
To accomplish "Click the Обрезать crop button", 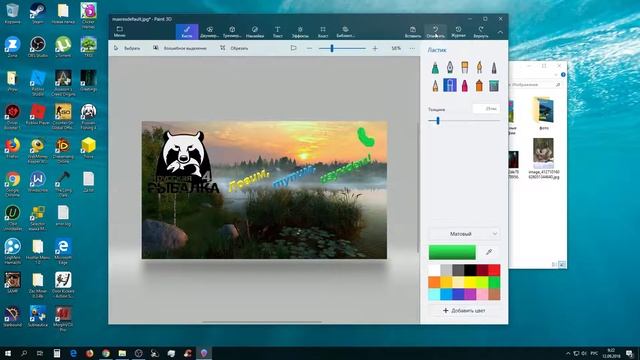I will click(234, 48).
